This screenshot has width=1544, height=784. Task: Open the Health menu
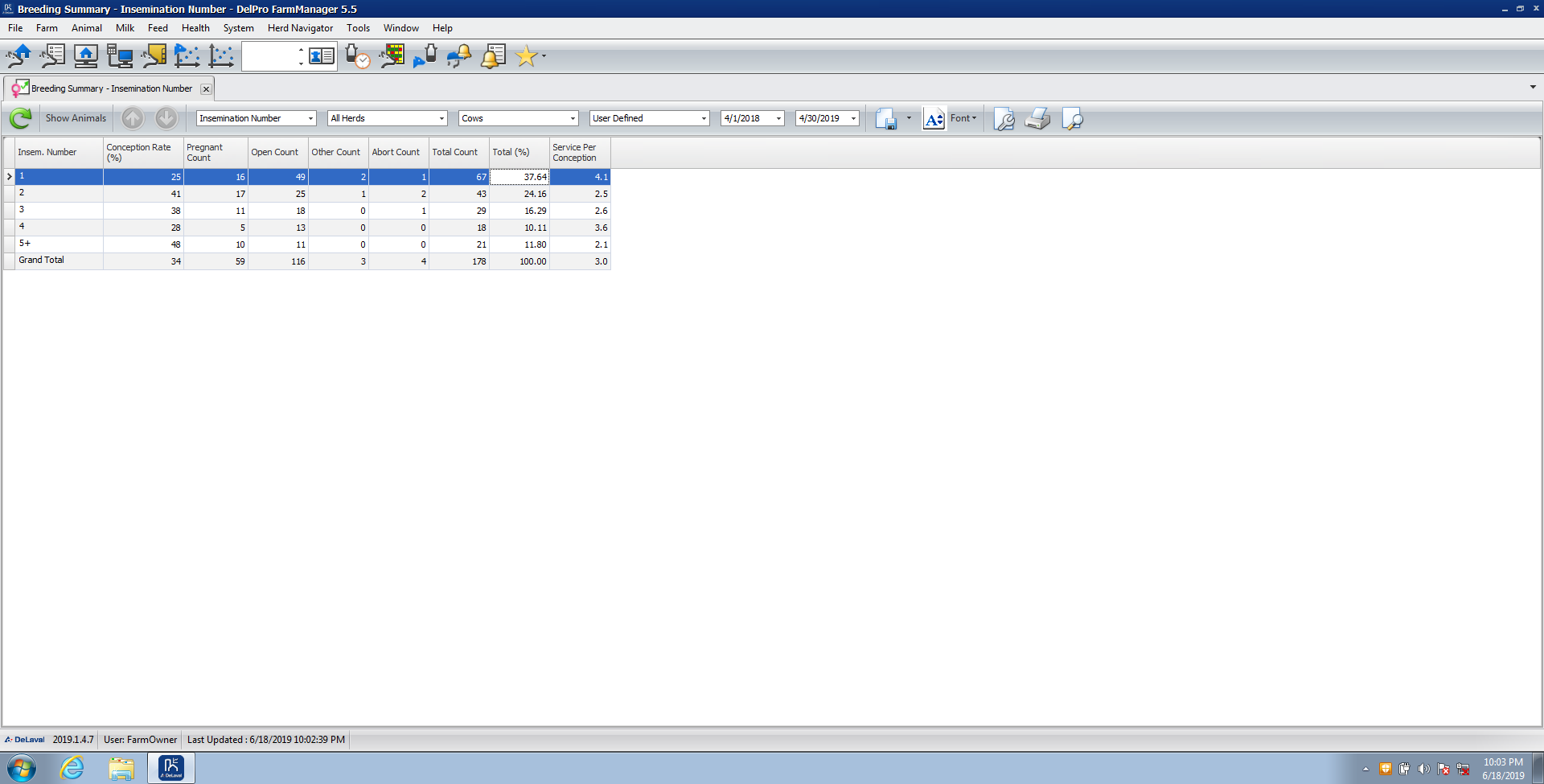(195, 28)
